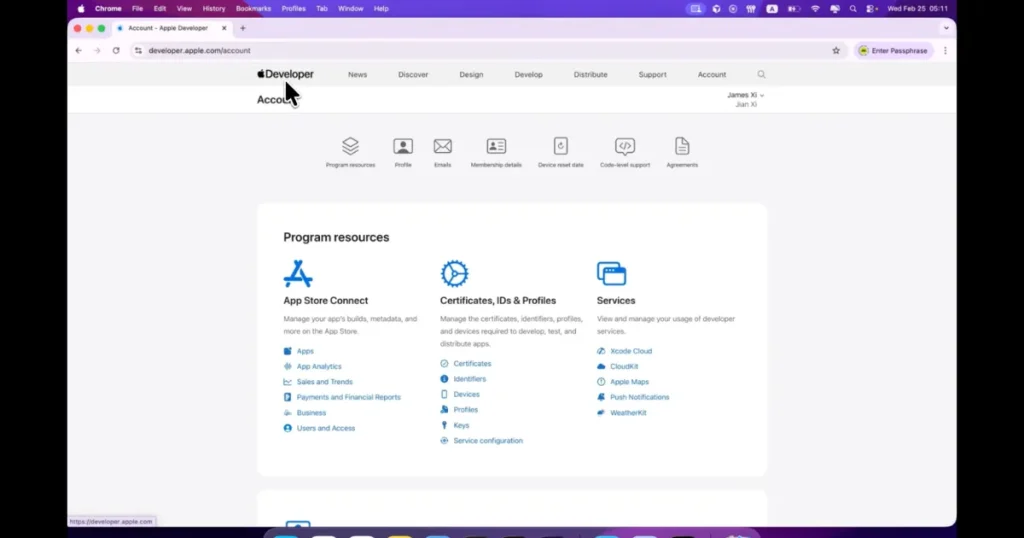
Task: Open Users and Access link
Action: click(x=326, y=428)
